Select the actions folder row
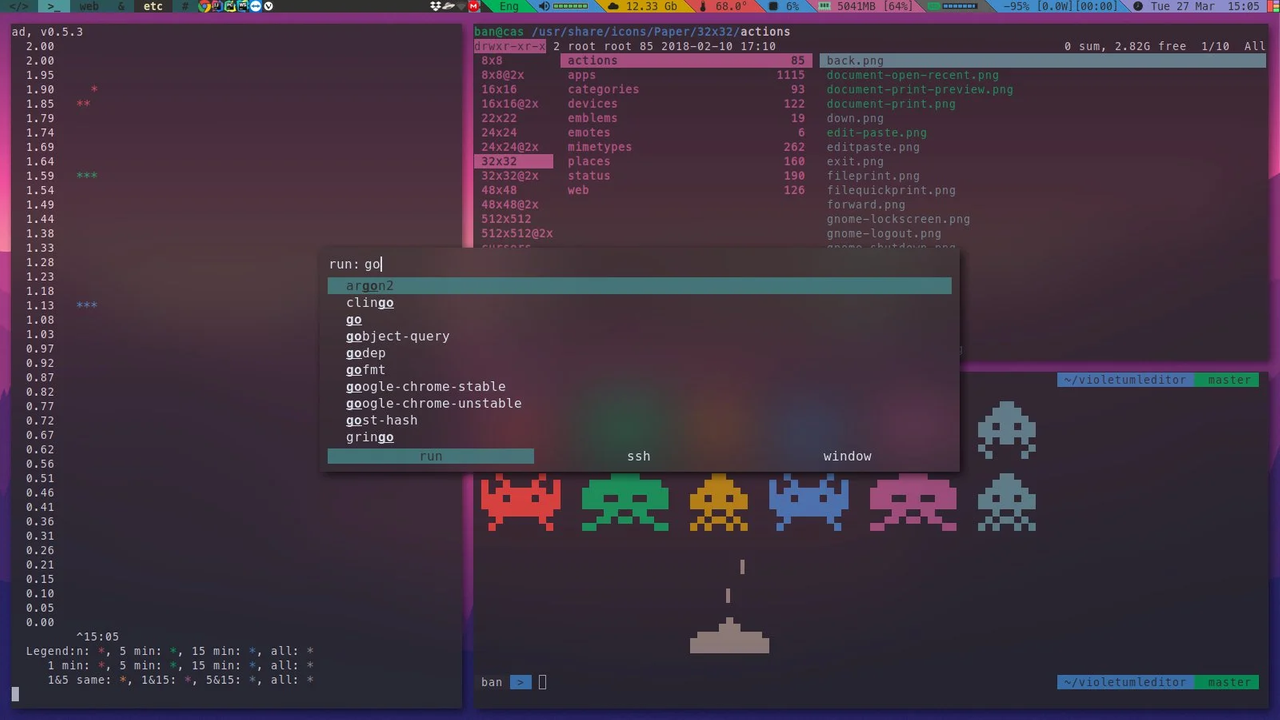This screenshot has height=720, width=1280. (x=685, y=61)
